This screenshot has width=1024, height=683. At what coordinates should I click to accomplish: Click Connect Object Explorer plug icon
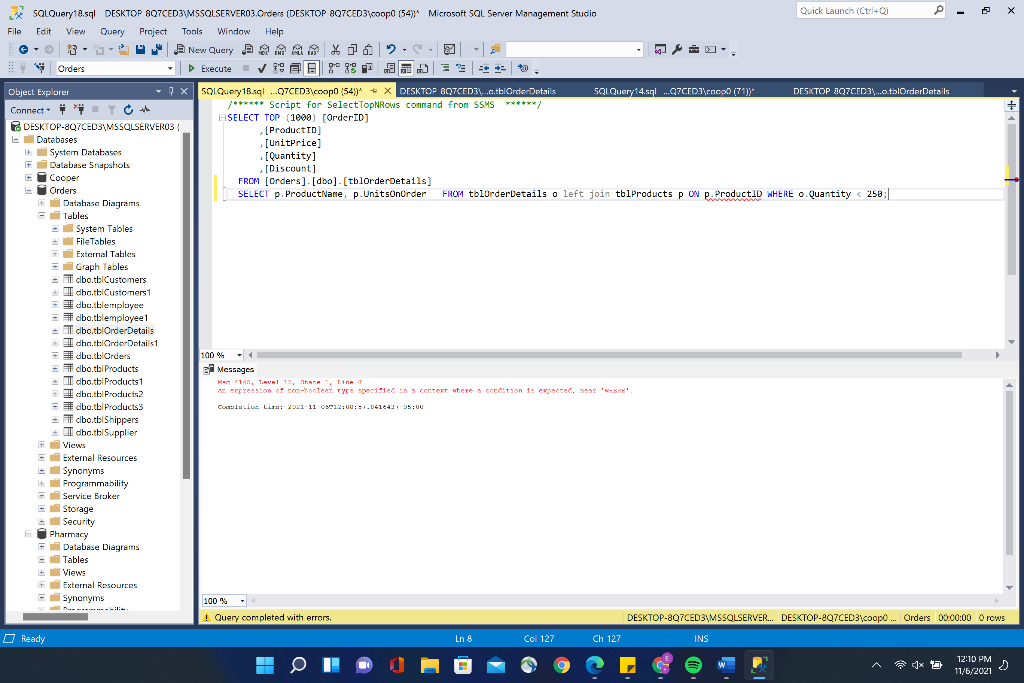pos(63,110)
